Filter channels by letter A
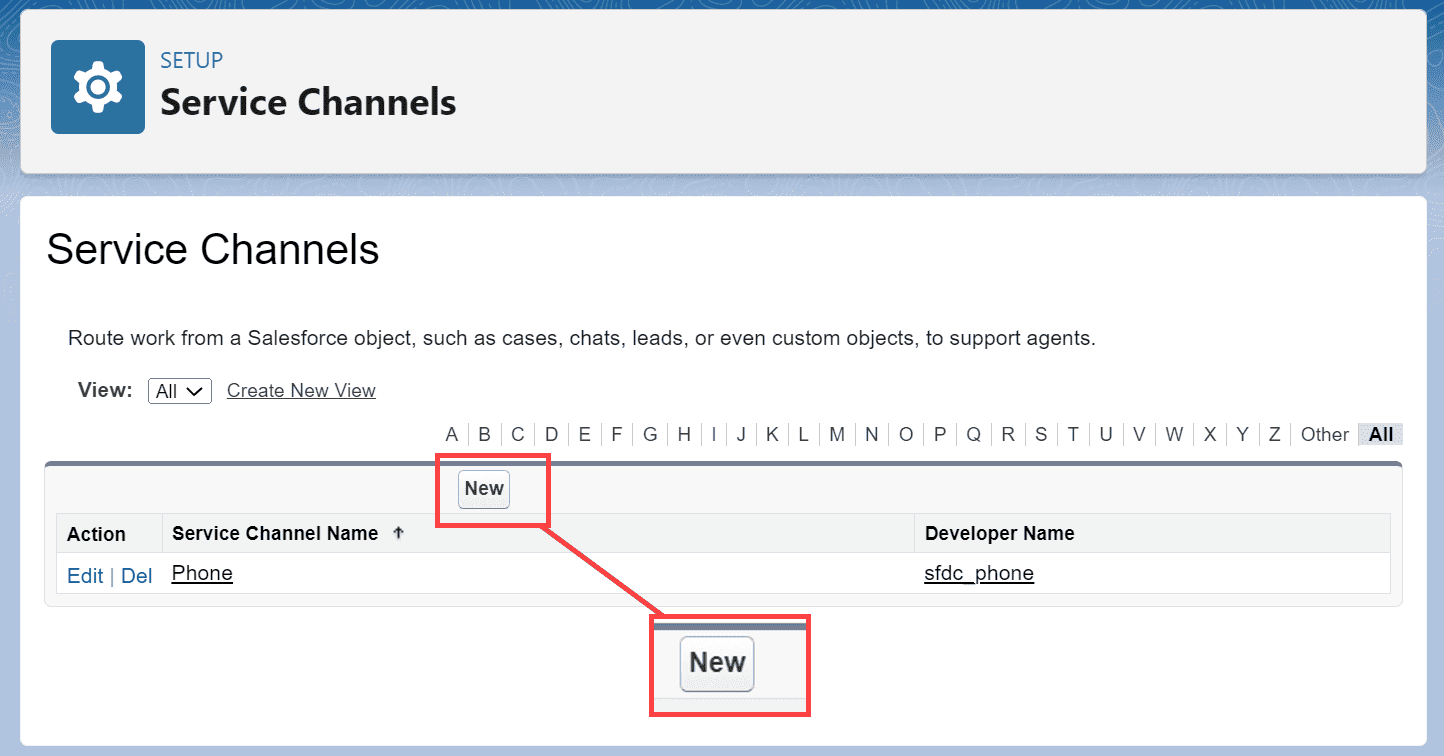Viewport: 1444px width, 756px height. point(451,434)
